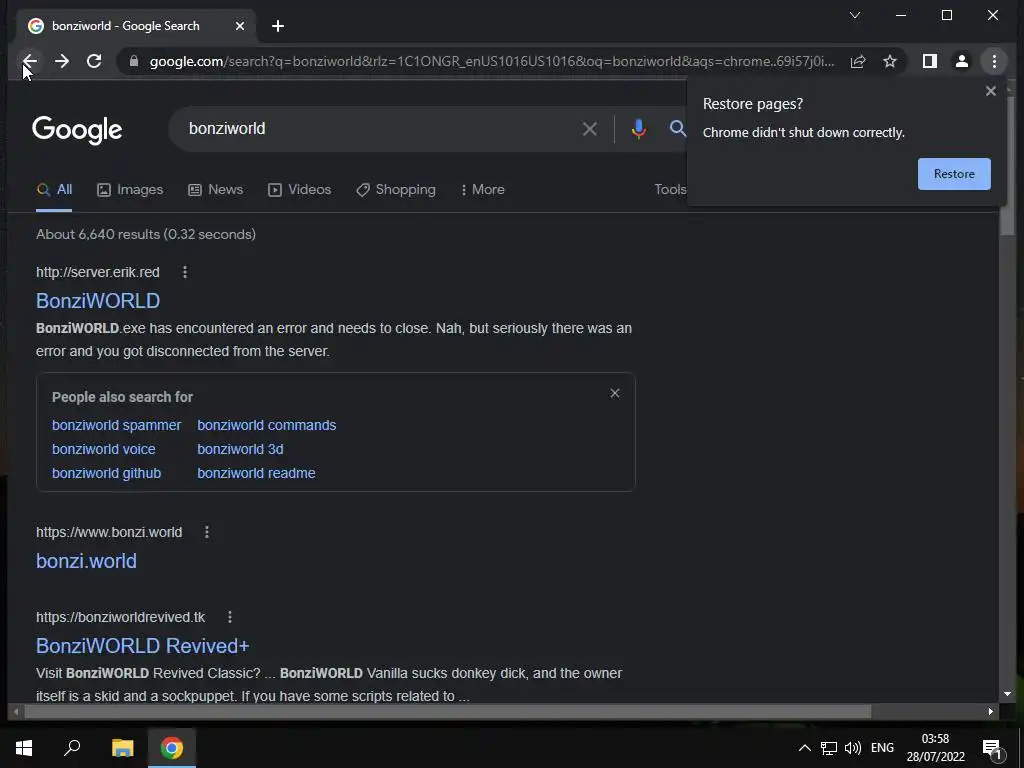Open options for www.bonzi.world result
The height and width of the screenshot is (768, 1024).
[207, 532]
